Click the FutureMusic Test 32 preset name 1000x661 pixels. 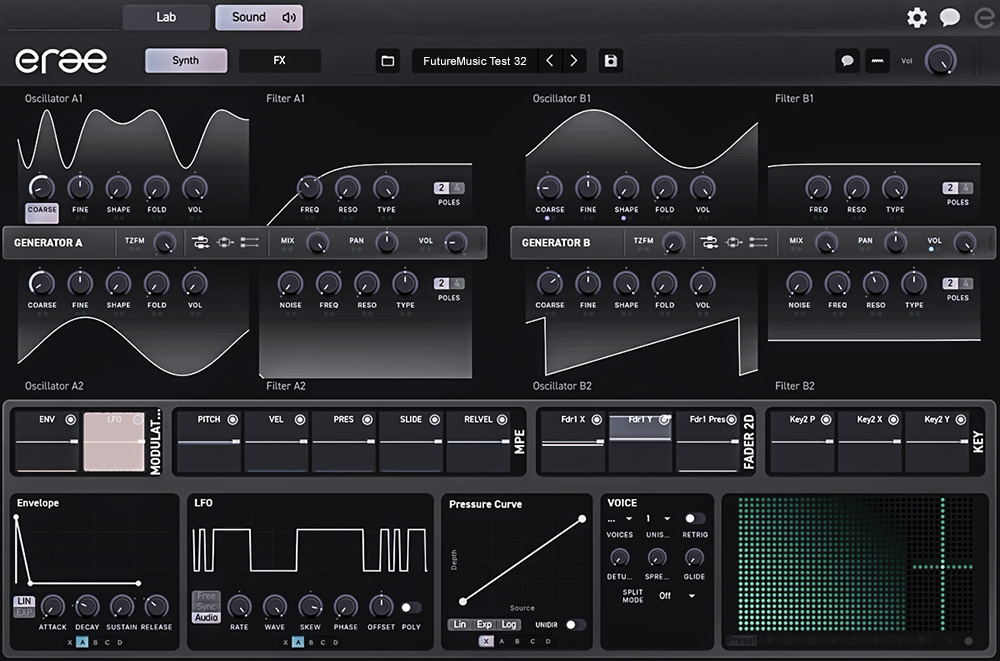pyautogui.click(x=474, y=61)
